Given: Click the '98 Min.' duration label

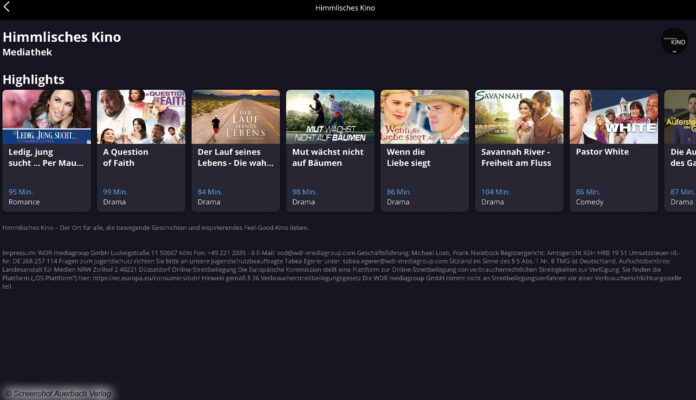Looking at the screenshot, I should coord(304,192).
